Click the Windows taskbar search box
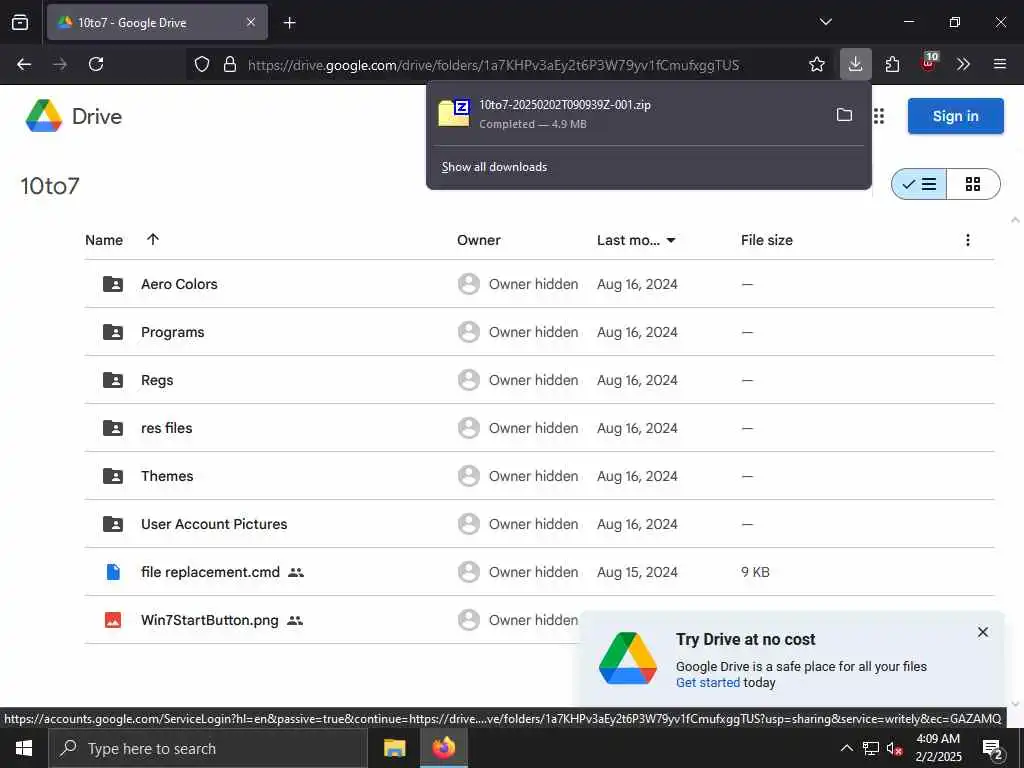Viewport: 1024px width, 768px height. click(x=208, y=748)
